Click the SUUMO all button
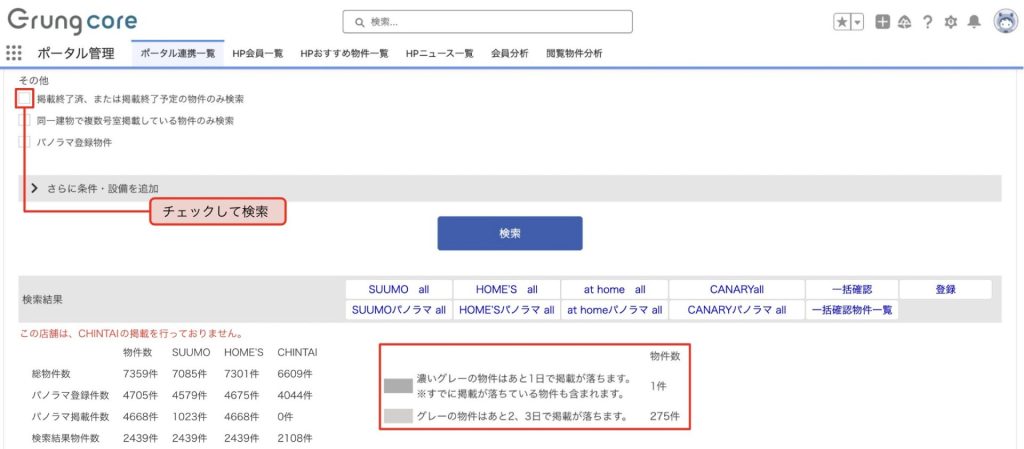Image resolution: width=1024 pixels, height=449 pixels. point(398,289)
